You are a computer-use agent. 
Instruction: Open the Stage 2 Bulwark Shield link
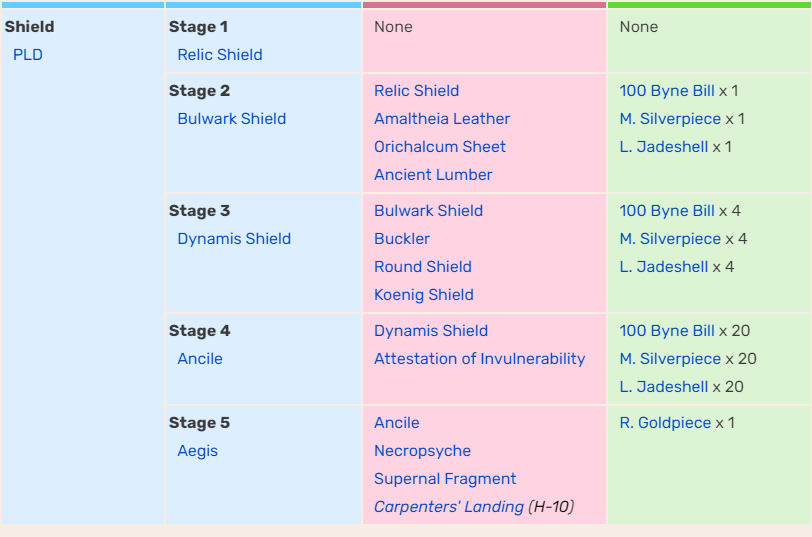click(231, 119)
